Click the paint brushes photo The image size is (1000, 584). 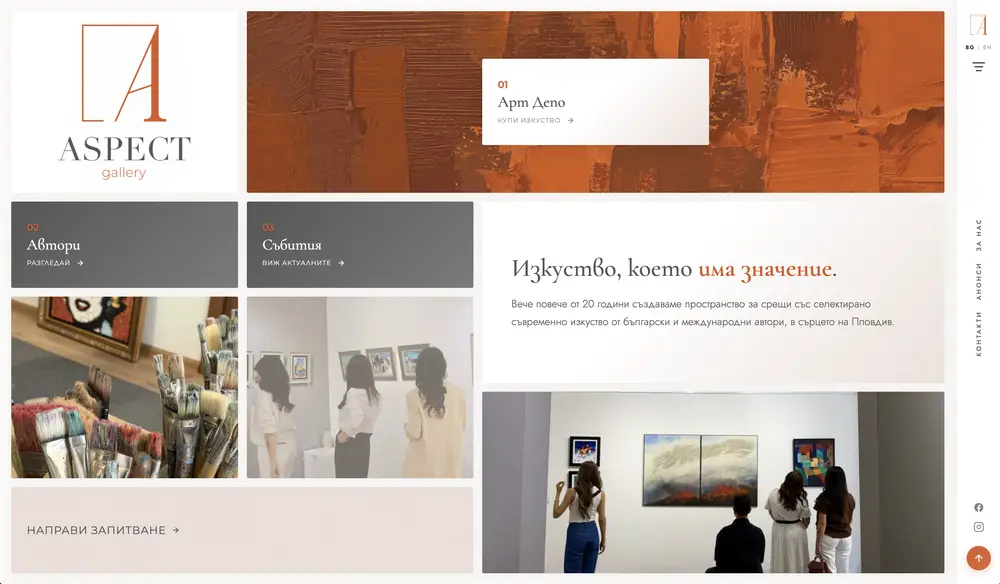(x=124, y=387)
